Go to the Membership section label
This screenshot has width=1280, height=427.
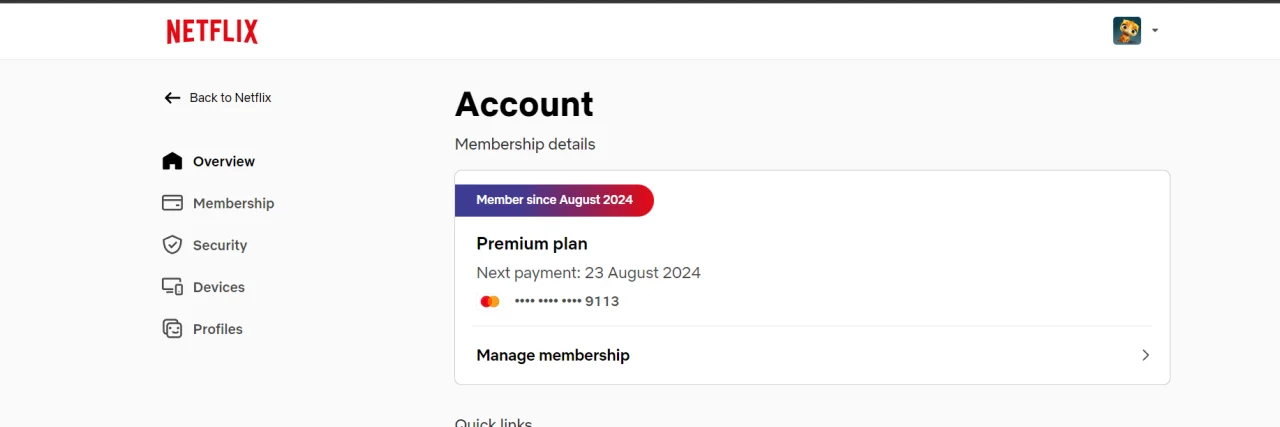click(233, 203)
